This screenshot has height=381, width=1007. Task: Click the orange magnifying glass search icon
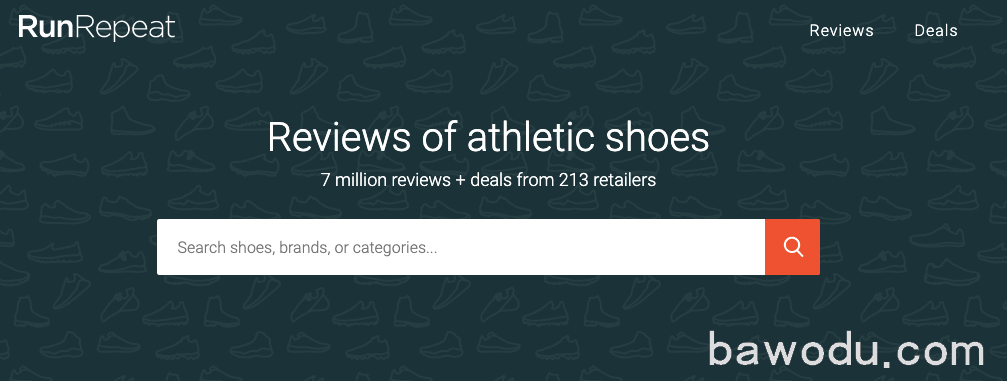[x=793, y=247]
